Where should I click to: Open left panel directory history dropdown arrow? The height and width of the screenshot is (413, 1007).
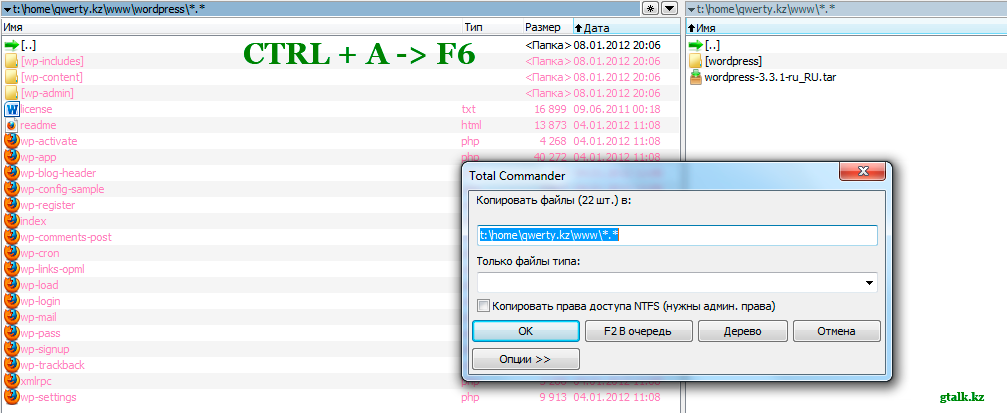670,8
